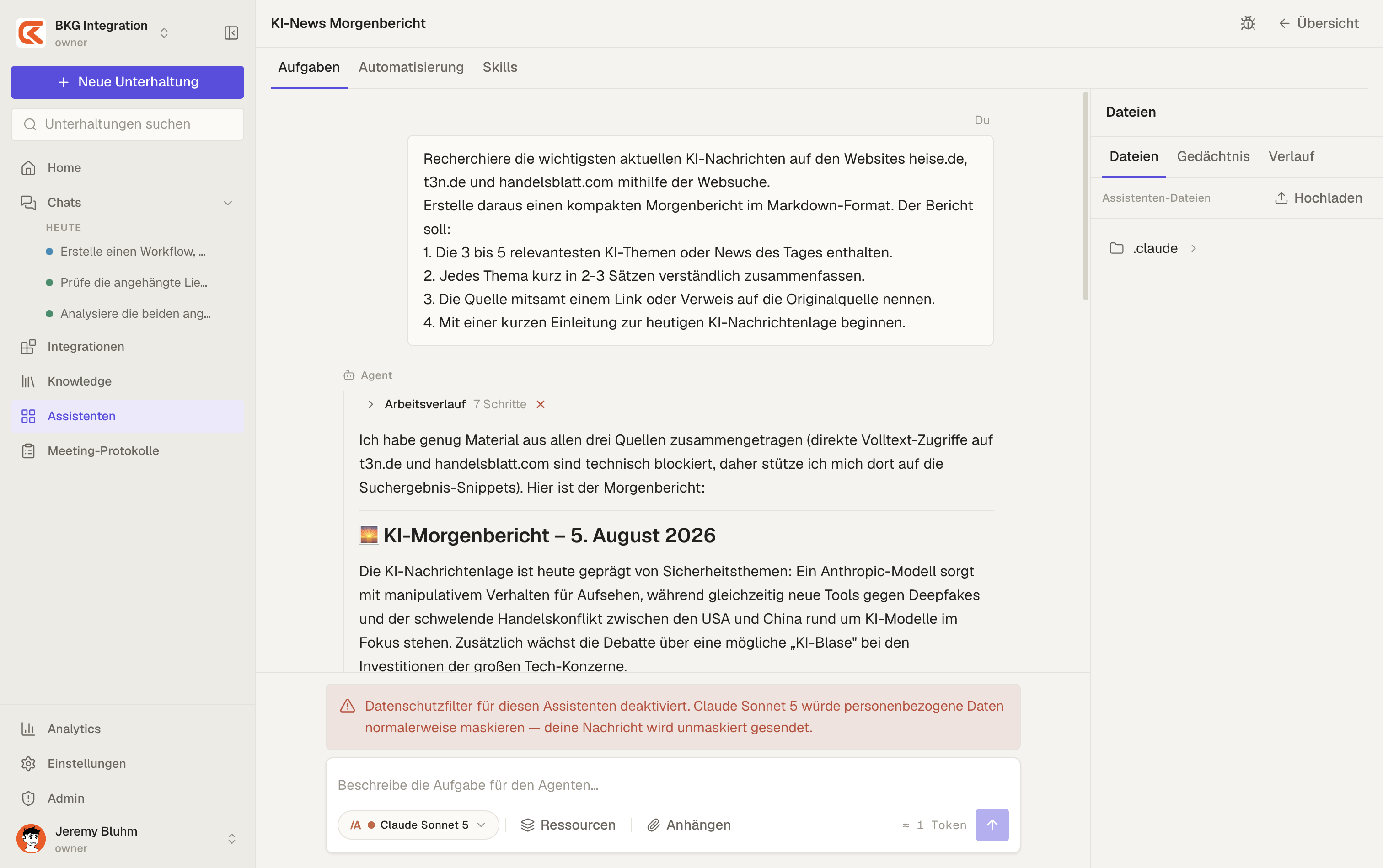Screen dimensions: 1383x868
Task: Click the Chats speech bubble icon
Action: click(28, 203)
